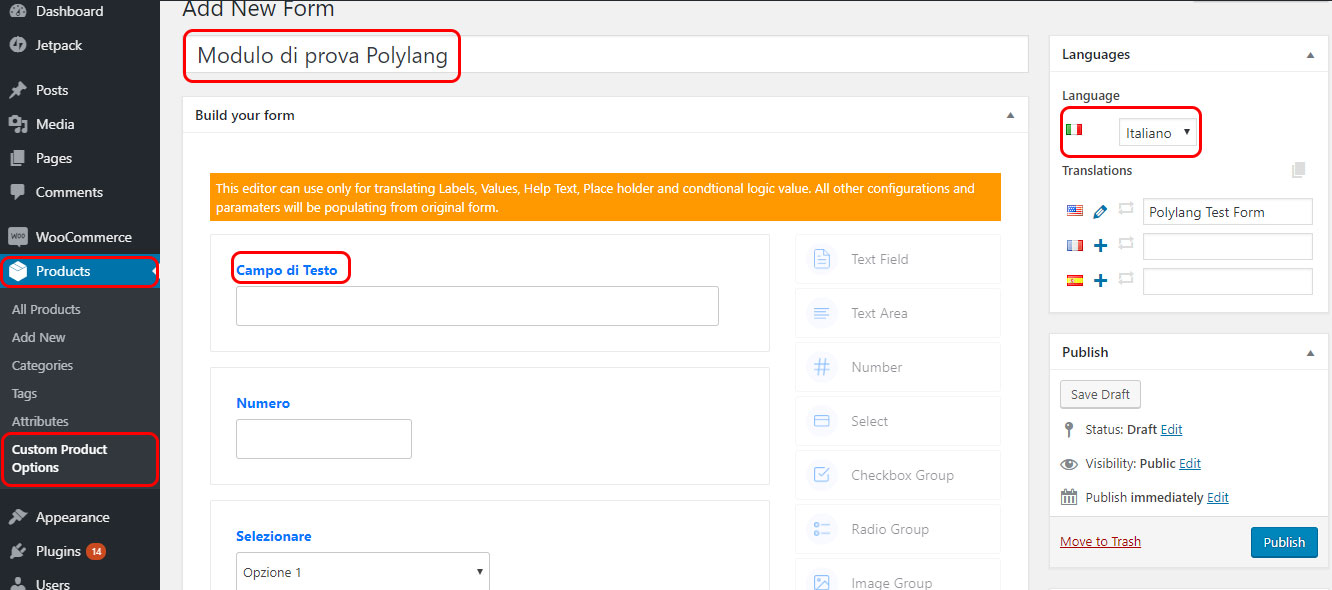Collapse the Publish panel
This screenshot has width=1332, height=590.
pyautogui.click(x=1310, y=352)
